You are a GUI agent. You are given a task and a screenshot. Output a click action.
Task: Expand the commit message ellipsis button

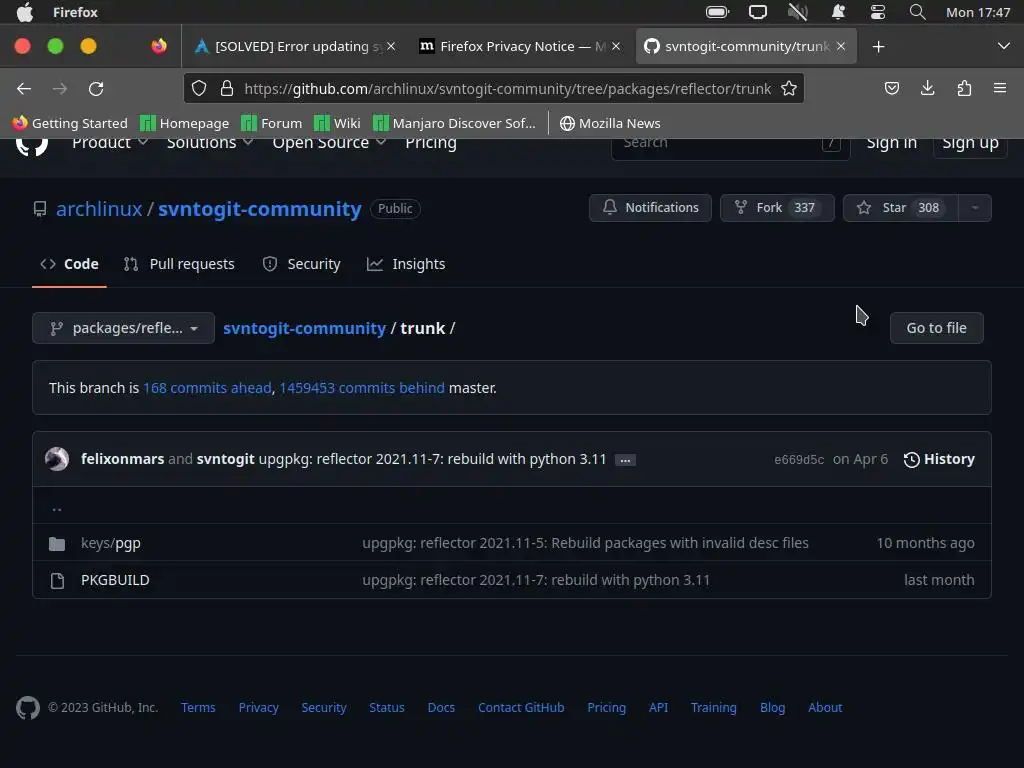(625, 460)
